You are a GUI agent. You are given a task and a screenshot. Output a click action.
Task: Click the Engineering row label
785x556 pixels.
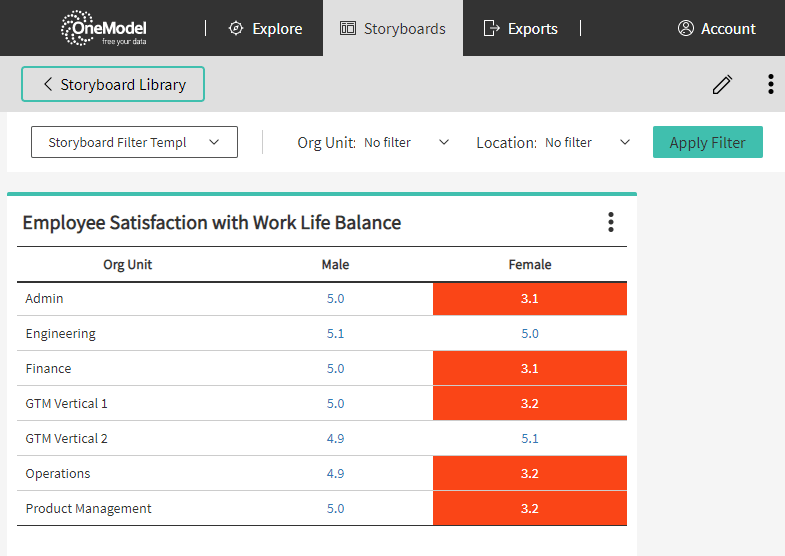pyautogui.click(x=61, y=334)
